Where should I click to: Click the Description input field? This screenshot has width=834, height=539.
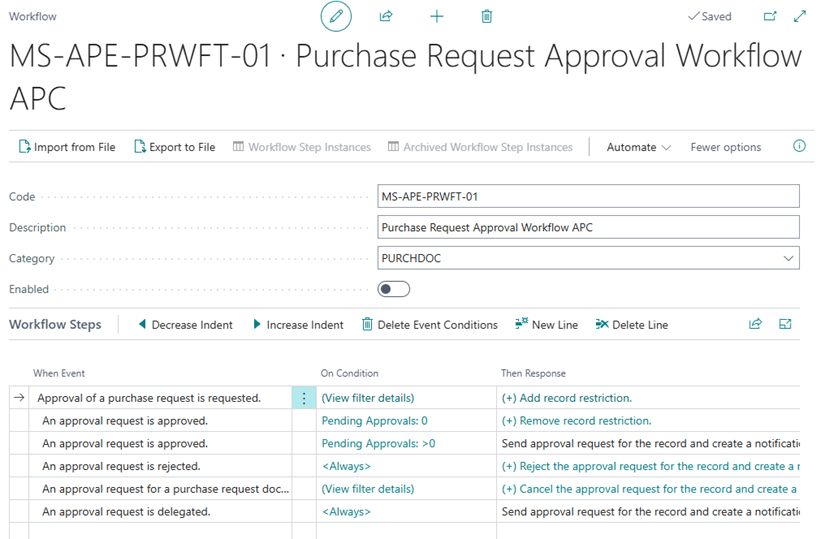pyautogui.click(x=588, y=227)
